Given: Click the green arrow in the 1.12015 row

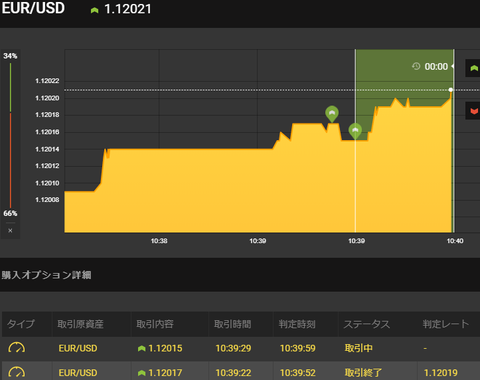Looking at the screenshot, I should [142, 348].
